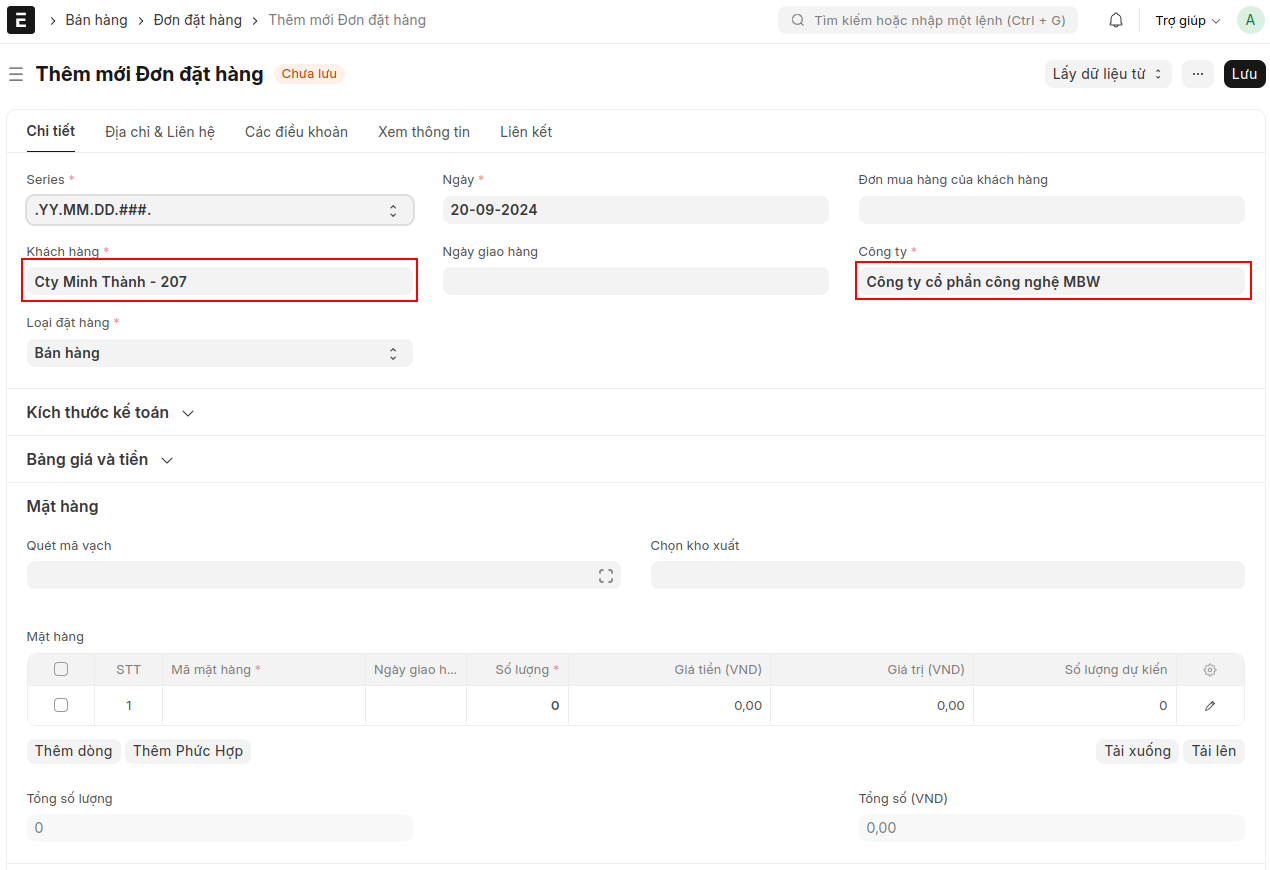1270x870 pixels.
Task: Open the Series naming dropdown
Action: tap(219, 210)
